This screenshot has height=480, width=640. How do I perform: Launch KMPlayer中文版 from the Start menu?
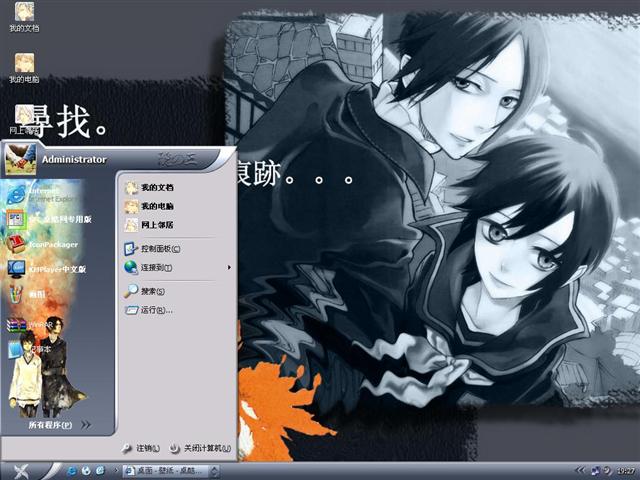[47, 269]
